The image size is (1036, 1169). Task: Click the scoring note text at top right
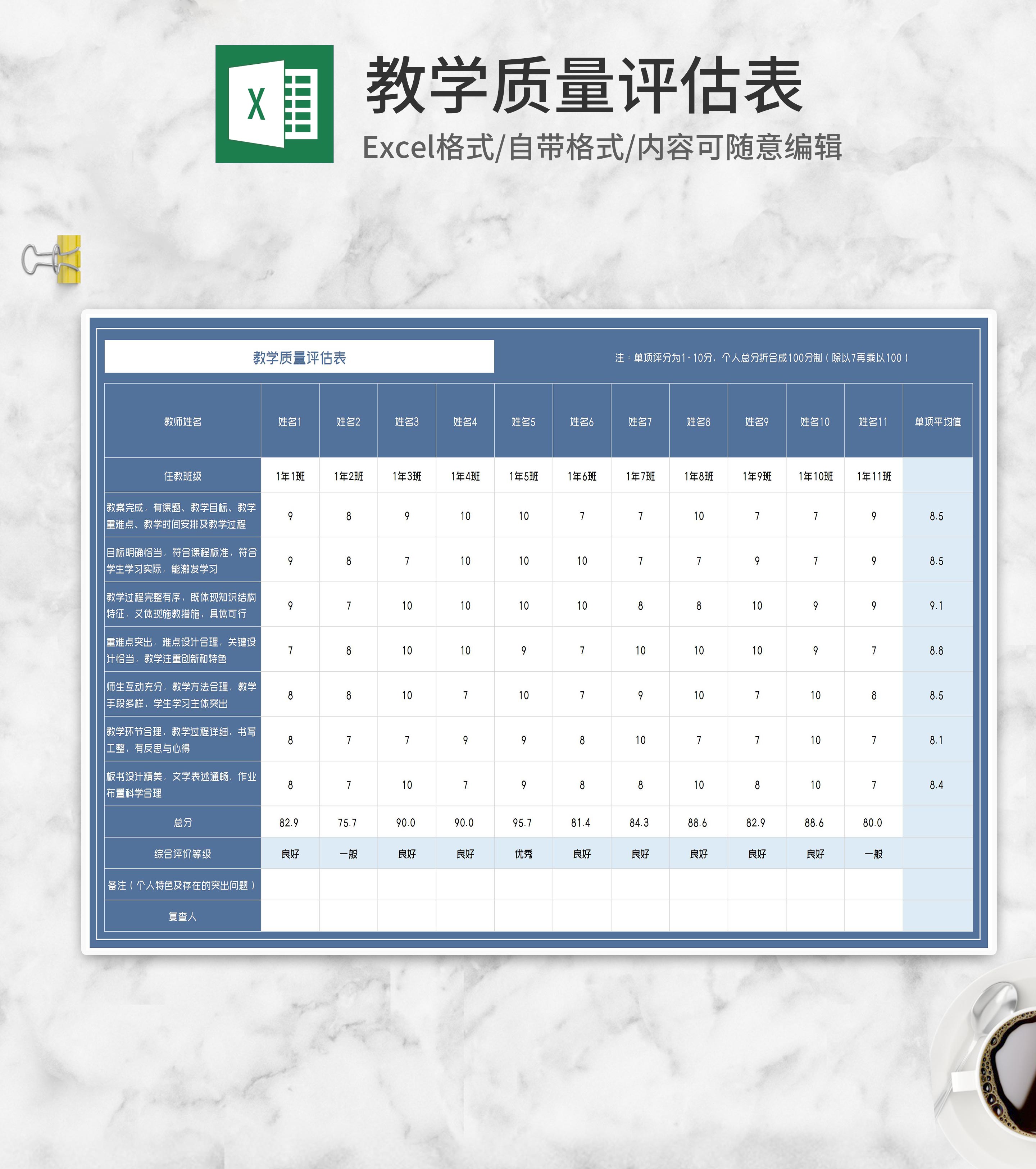762,358
